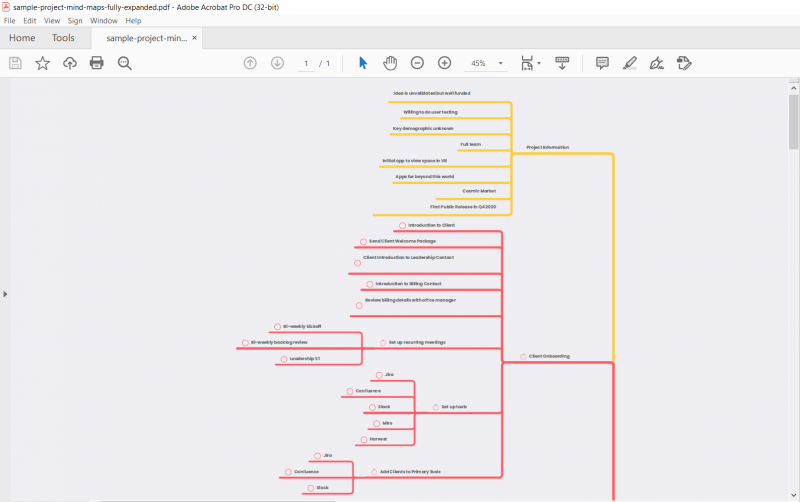Screen dimensions: 800x502
Task: Toggle the Bi-weekly backlog review circle
Action: coord(245,343)
